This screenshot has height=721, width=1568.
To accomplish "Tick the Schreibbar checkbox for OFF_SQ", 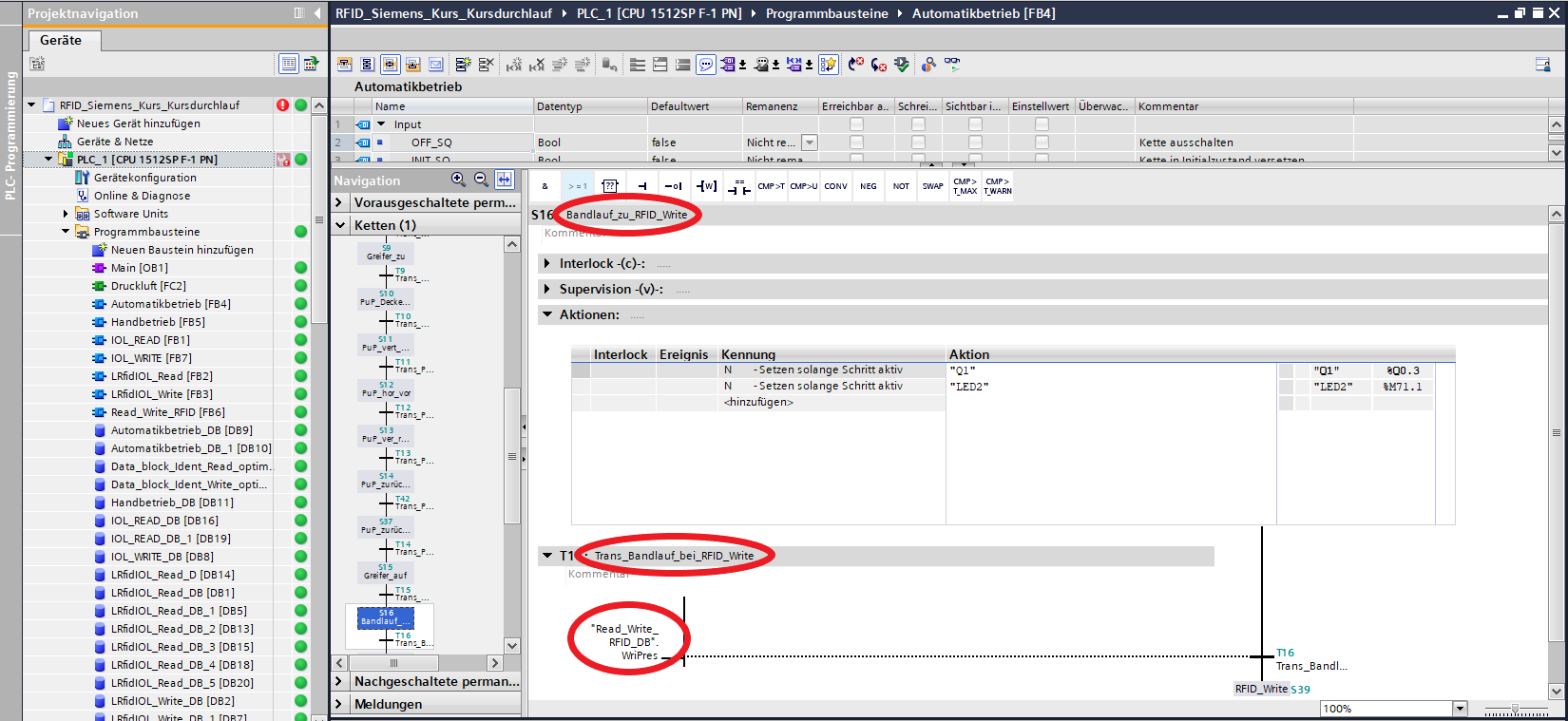I will (918, 142).
